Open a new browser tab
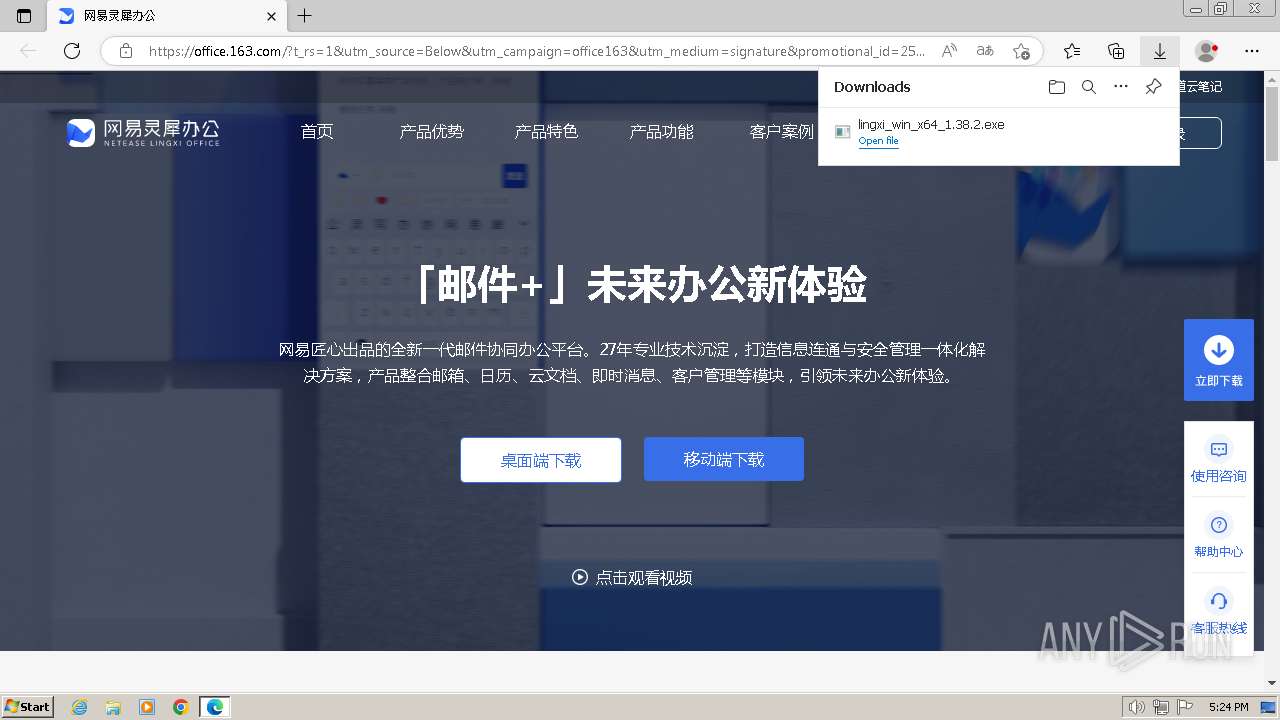 click(305, 16)
